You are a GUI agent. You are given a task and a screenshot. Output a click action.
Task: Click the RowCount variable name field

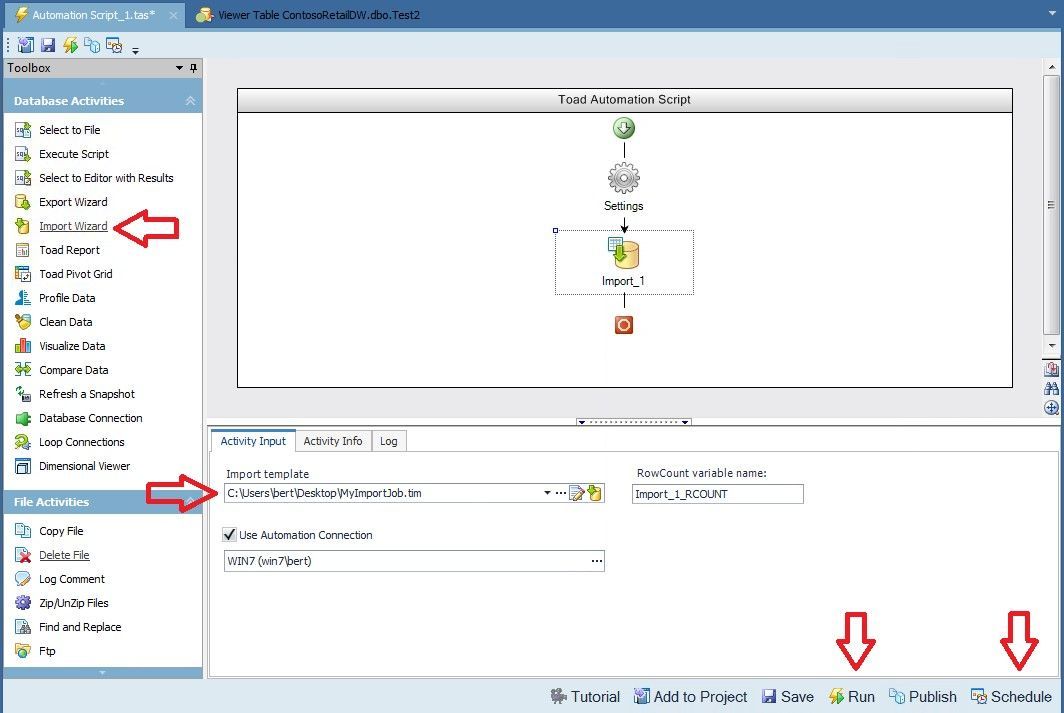718,494
